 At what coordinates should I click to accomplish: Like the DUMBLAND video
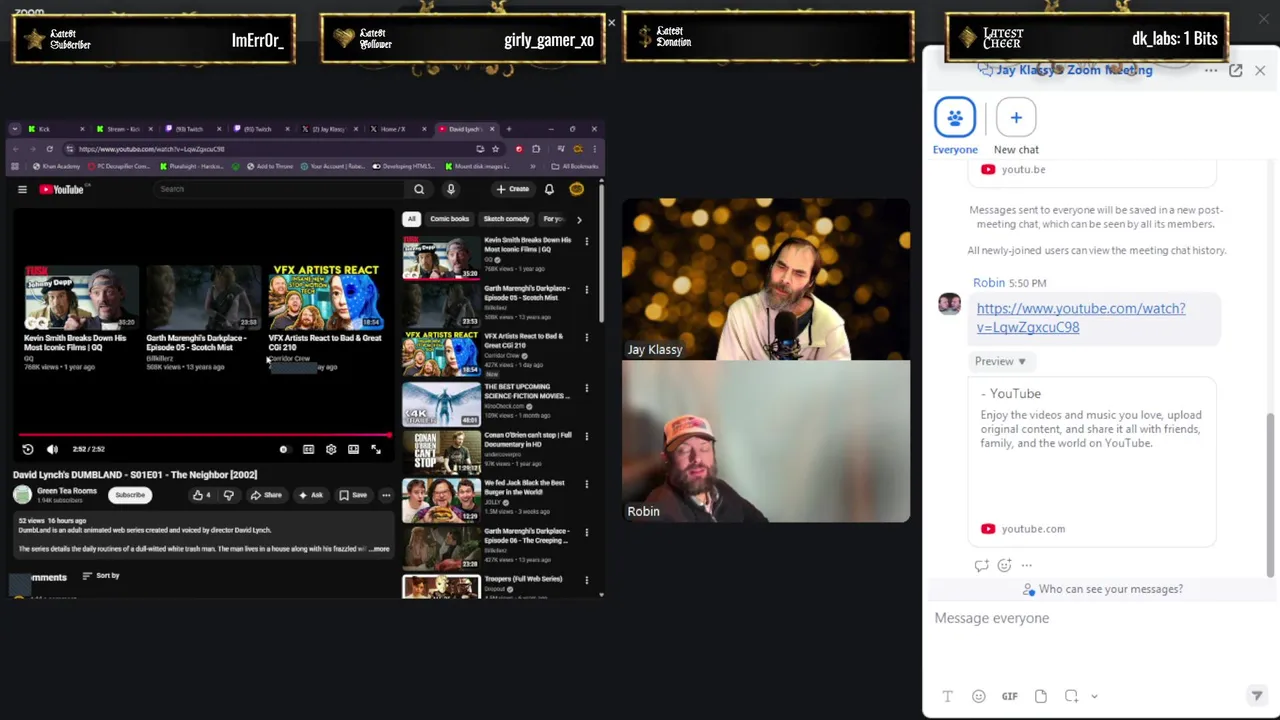click(x=201, y=495)
